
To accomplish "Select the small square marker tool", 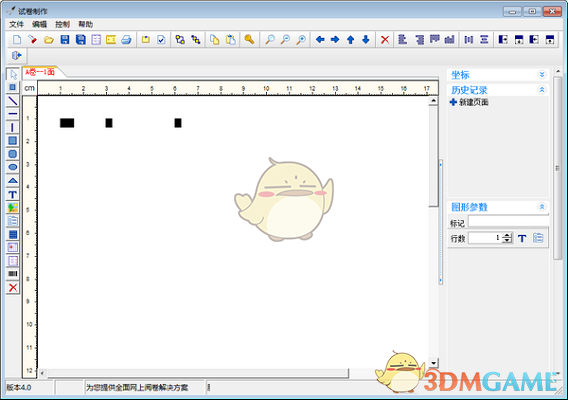I will 13,87.
